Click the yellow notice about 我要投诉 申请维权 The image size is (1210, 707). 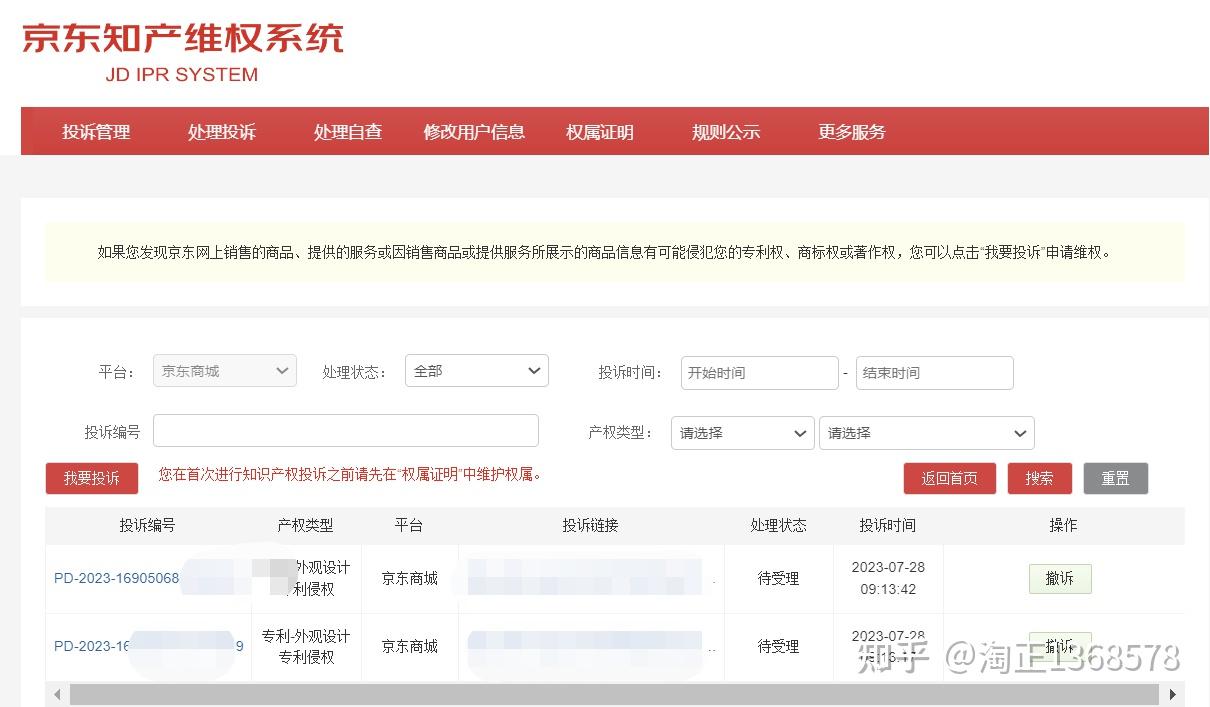click(x=614, y=252)
